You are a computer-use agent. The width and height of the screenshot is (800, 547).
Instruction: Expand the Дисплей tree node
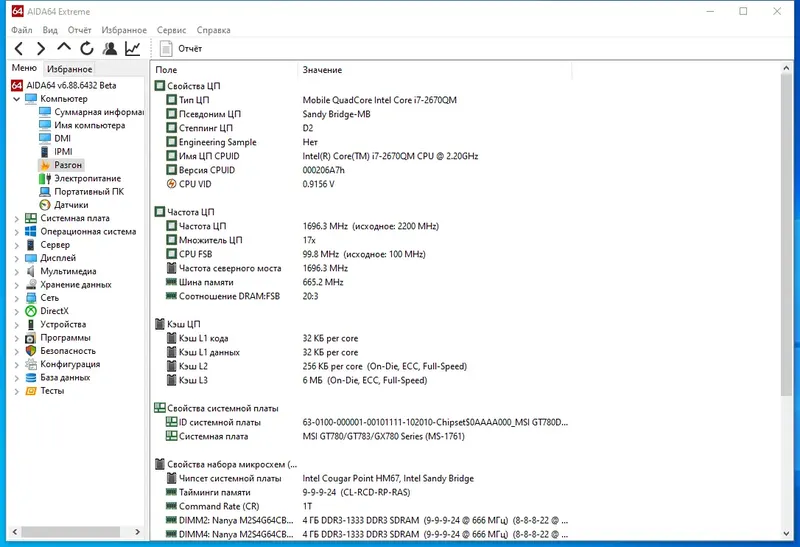point(16,258)
